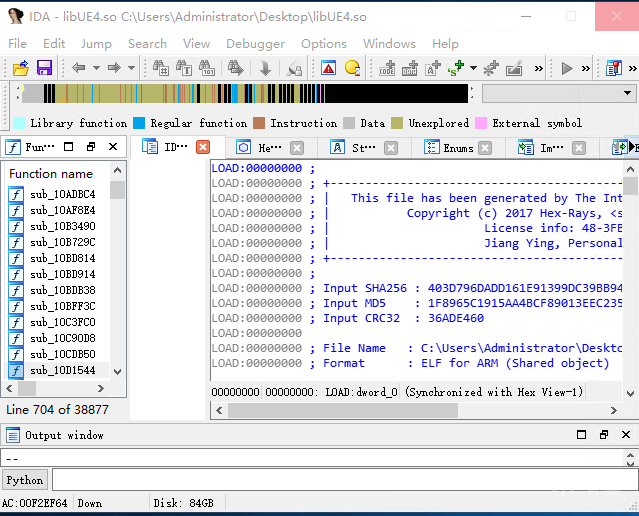The image size is (639, 516).
Task: Click the text search binoculars icon
Action: pyautogui.click(x=184, y=68)
